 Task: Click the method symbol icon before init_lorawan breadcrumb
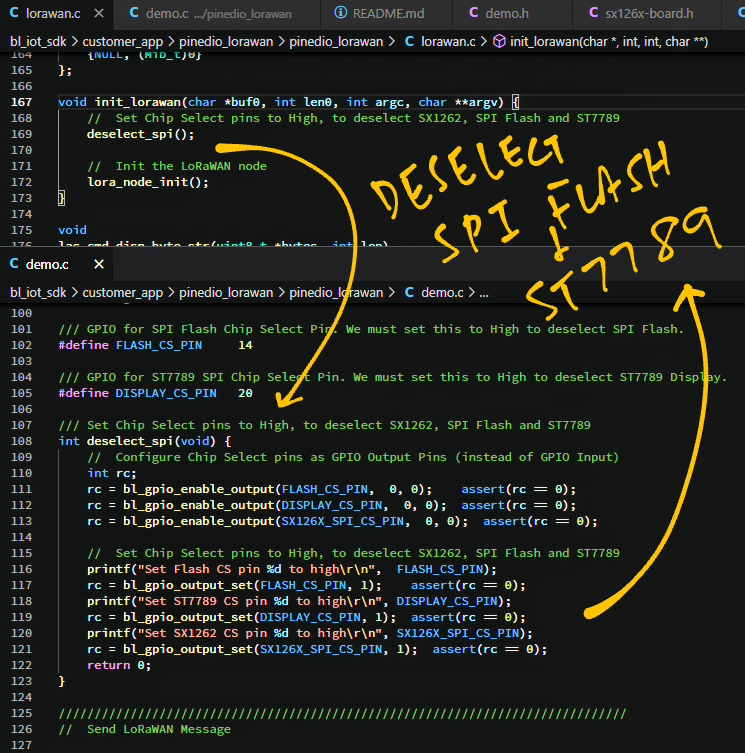point(498,42)
